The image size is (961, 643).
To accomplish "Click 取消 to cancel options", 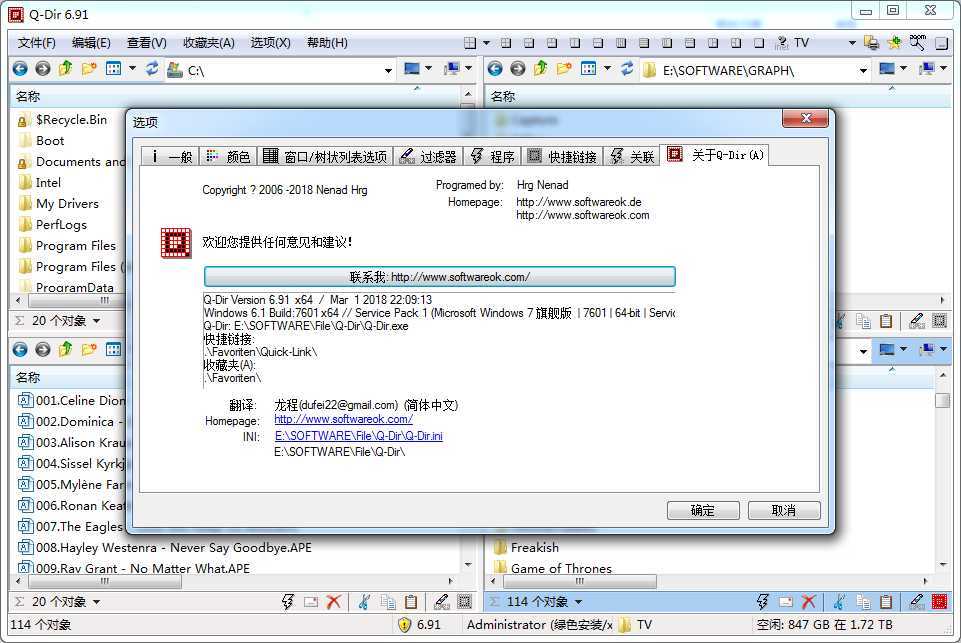I will click(x=784, y=511).
